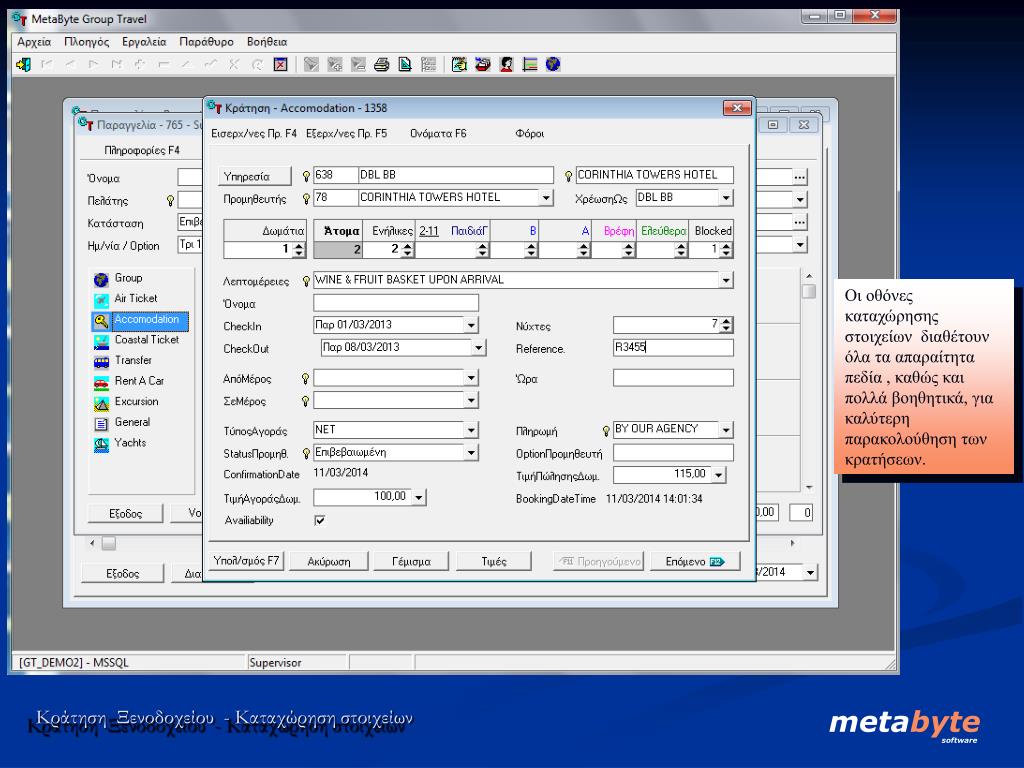Adjust the Blocked count spinner
Image resolution: width=1024 pixels, height=768 pixels.
(726, 249)
